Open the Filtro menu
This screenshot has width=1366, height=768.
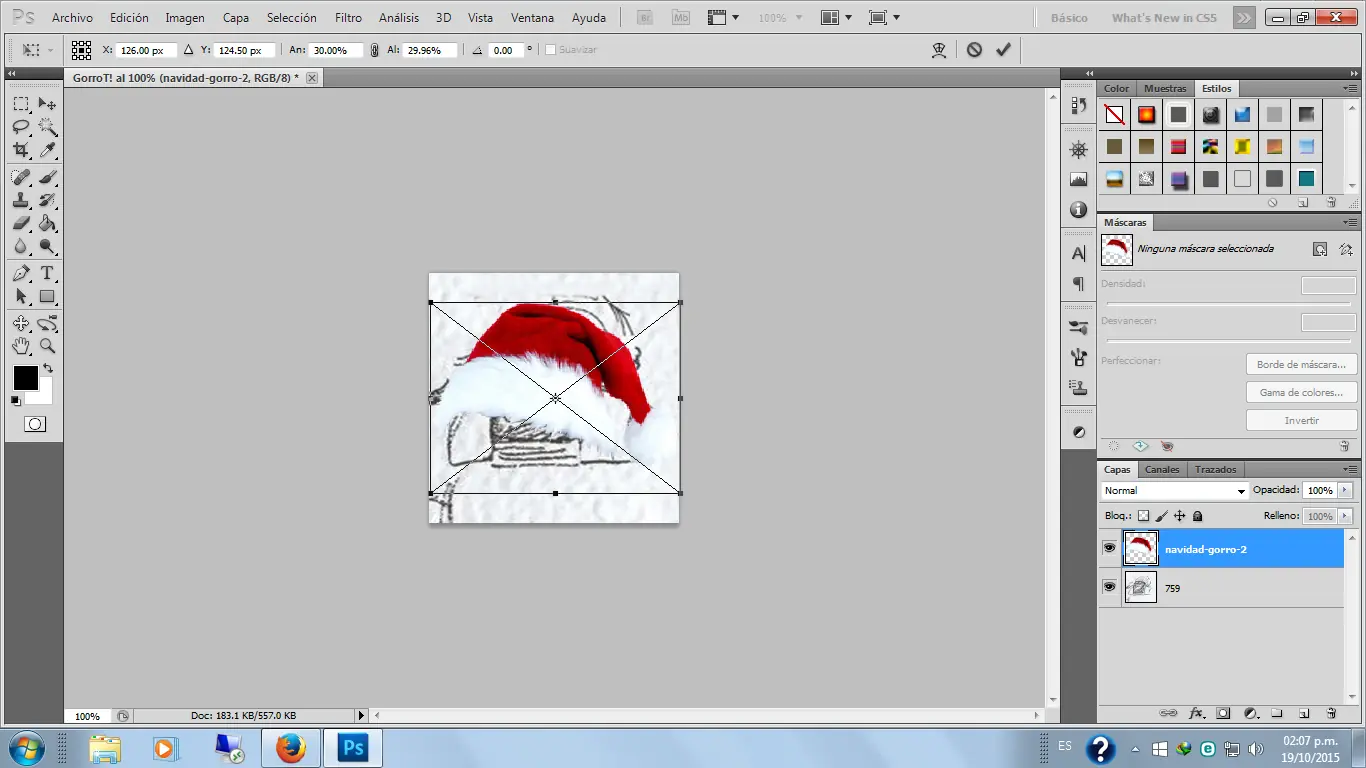tap(348, 18)
